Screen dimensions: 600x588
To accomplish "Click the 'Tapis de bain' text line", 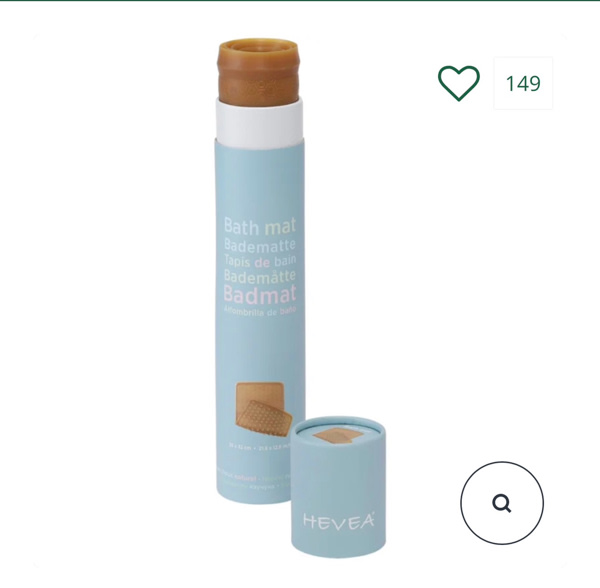I will (260, 261).
